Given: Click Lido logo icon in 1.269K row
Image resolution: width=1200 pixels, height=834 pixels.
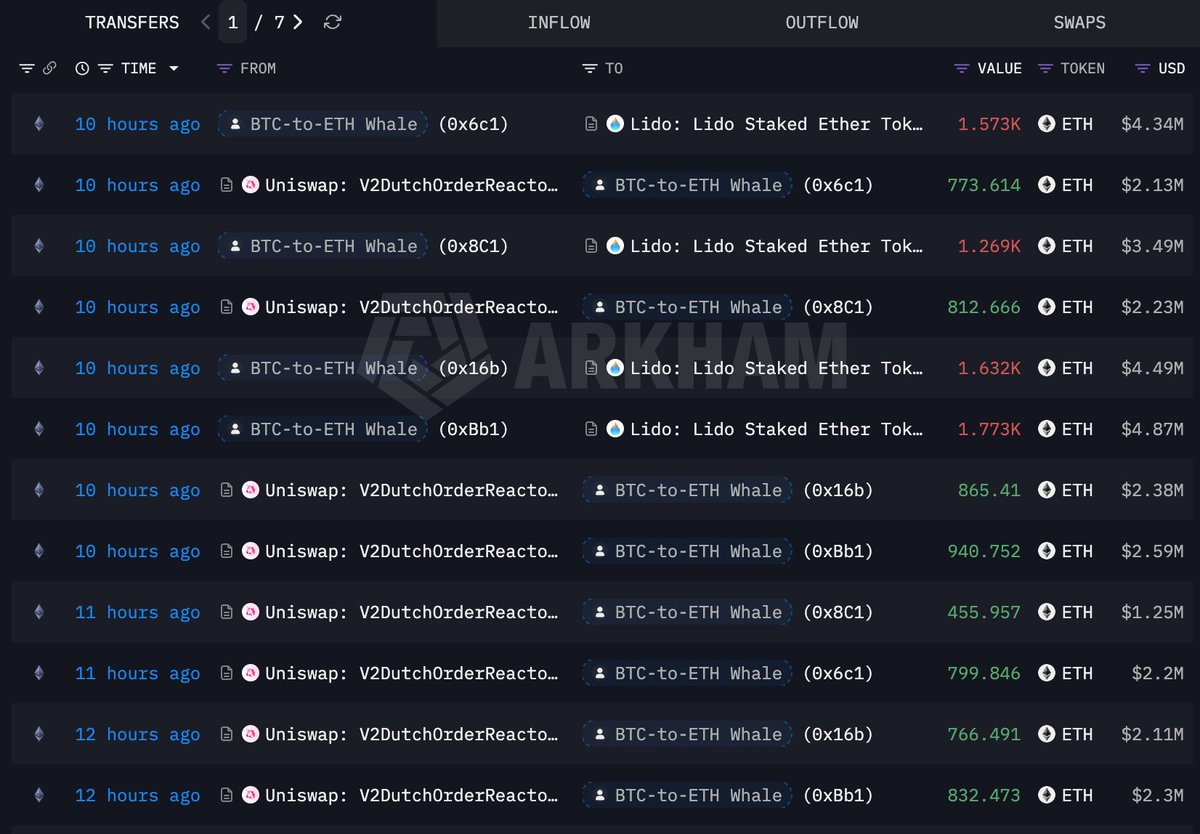Looking at the screenshot, I should coord(615,246).
